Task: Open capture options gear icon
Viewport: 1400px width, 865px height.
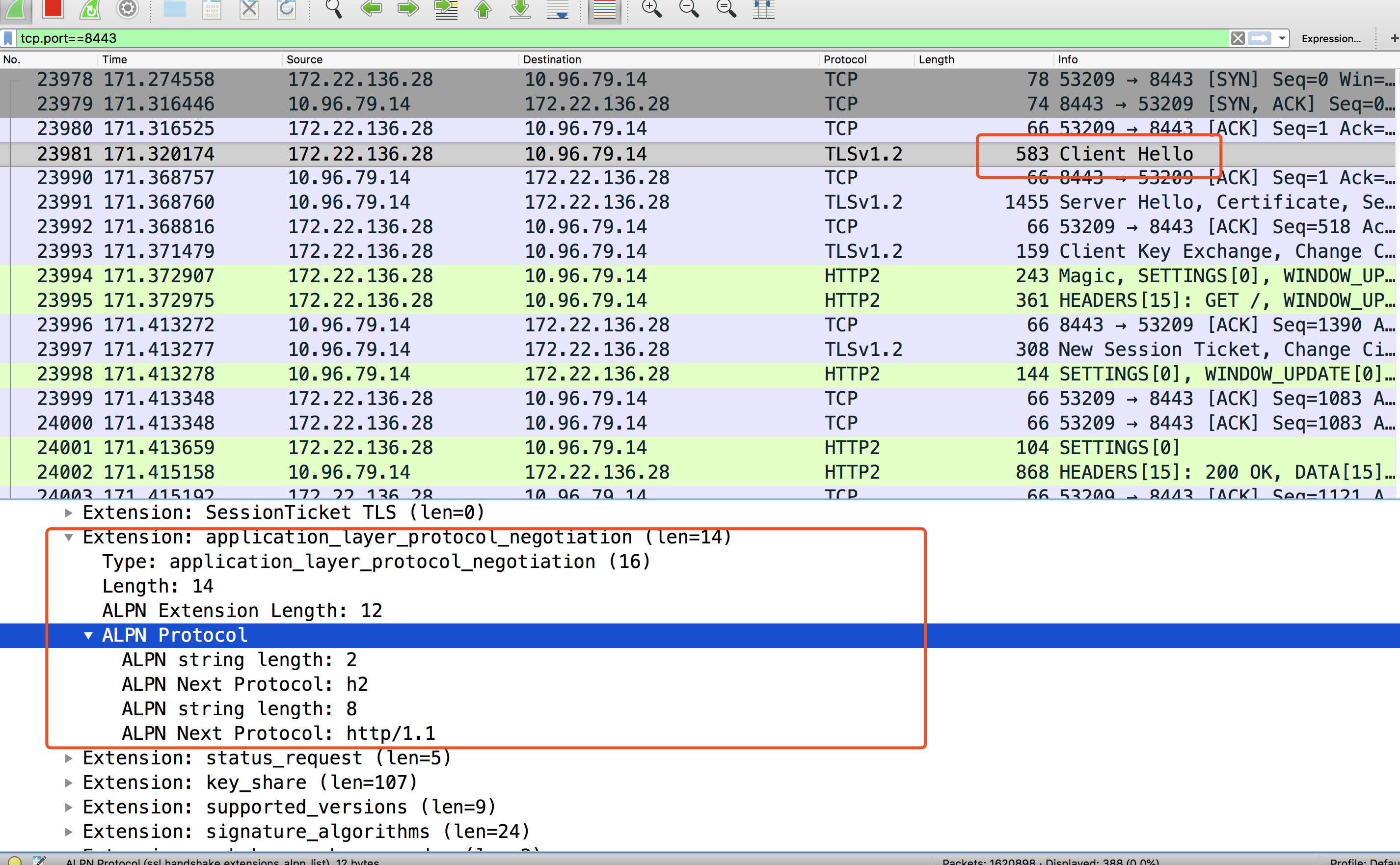Action: (x=128, y=8)
